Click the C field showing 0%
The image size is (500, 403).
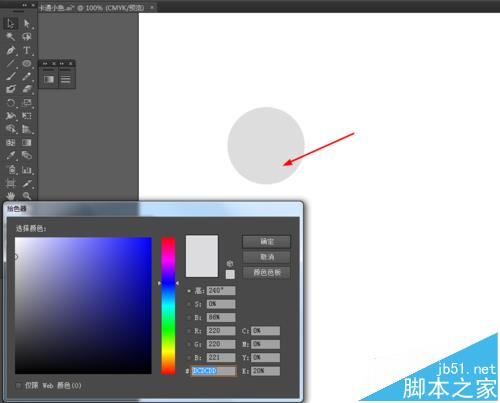pos(265,331)
